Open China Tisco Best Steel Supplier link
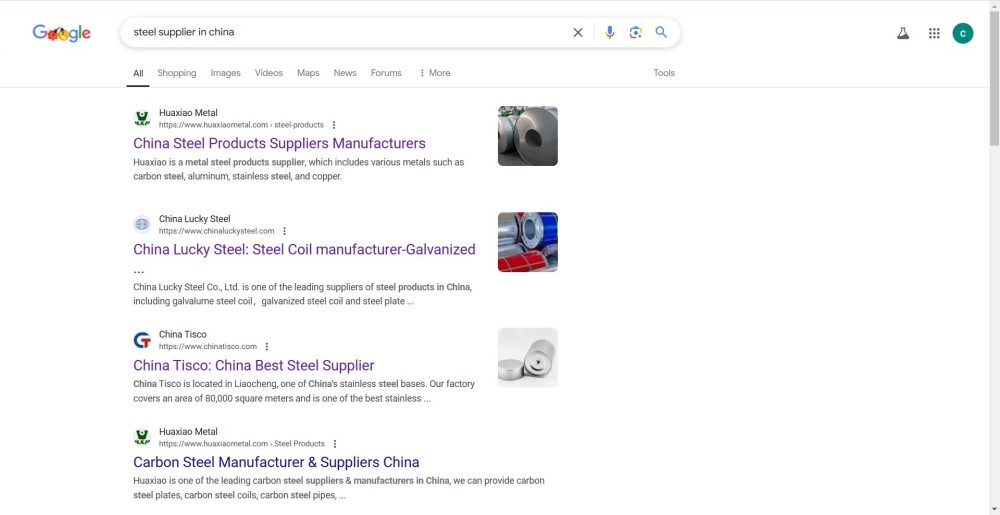 coord(254,365)
